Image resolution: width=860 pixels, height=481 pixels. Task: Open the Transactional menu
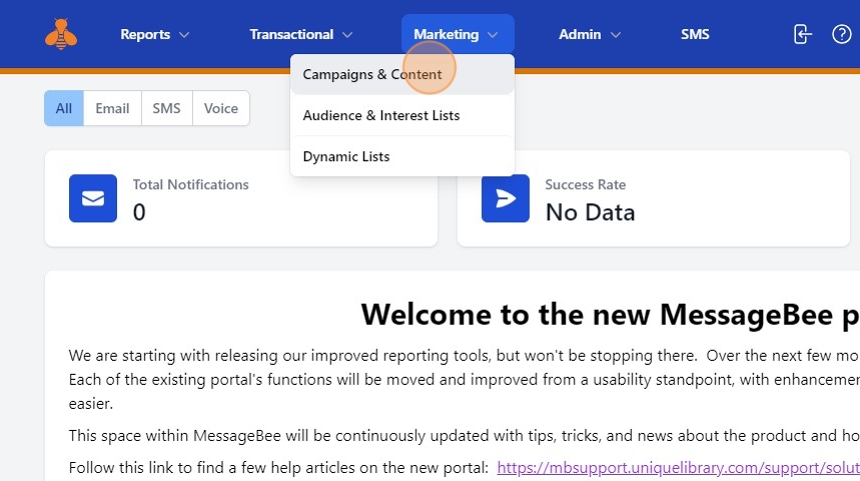pos(301,34)
